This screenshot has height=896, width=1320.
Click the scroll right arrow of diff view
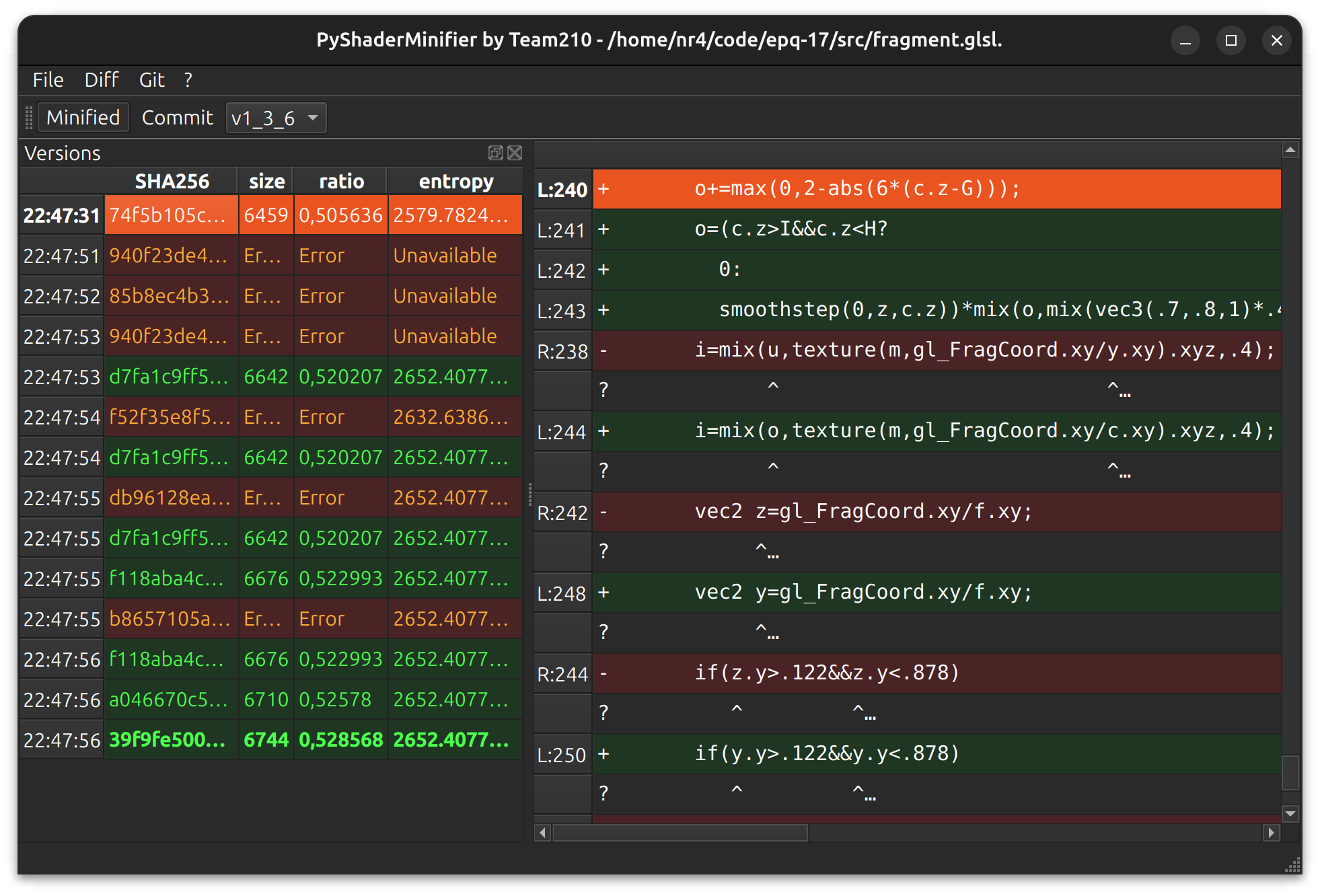click(x=1271, y=833)
